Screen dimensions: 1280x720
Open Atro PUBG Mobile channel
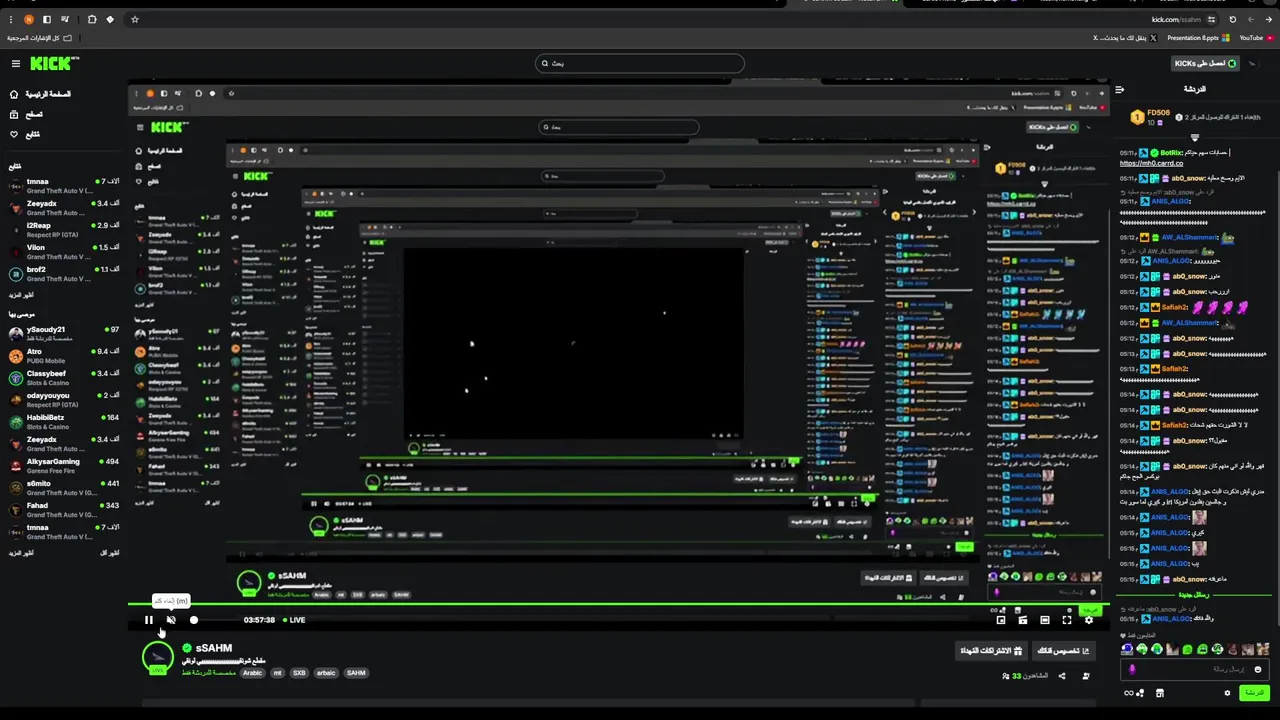pos(63,356)
